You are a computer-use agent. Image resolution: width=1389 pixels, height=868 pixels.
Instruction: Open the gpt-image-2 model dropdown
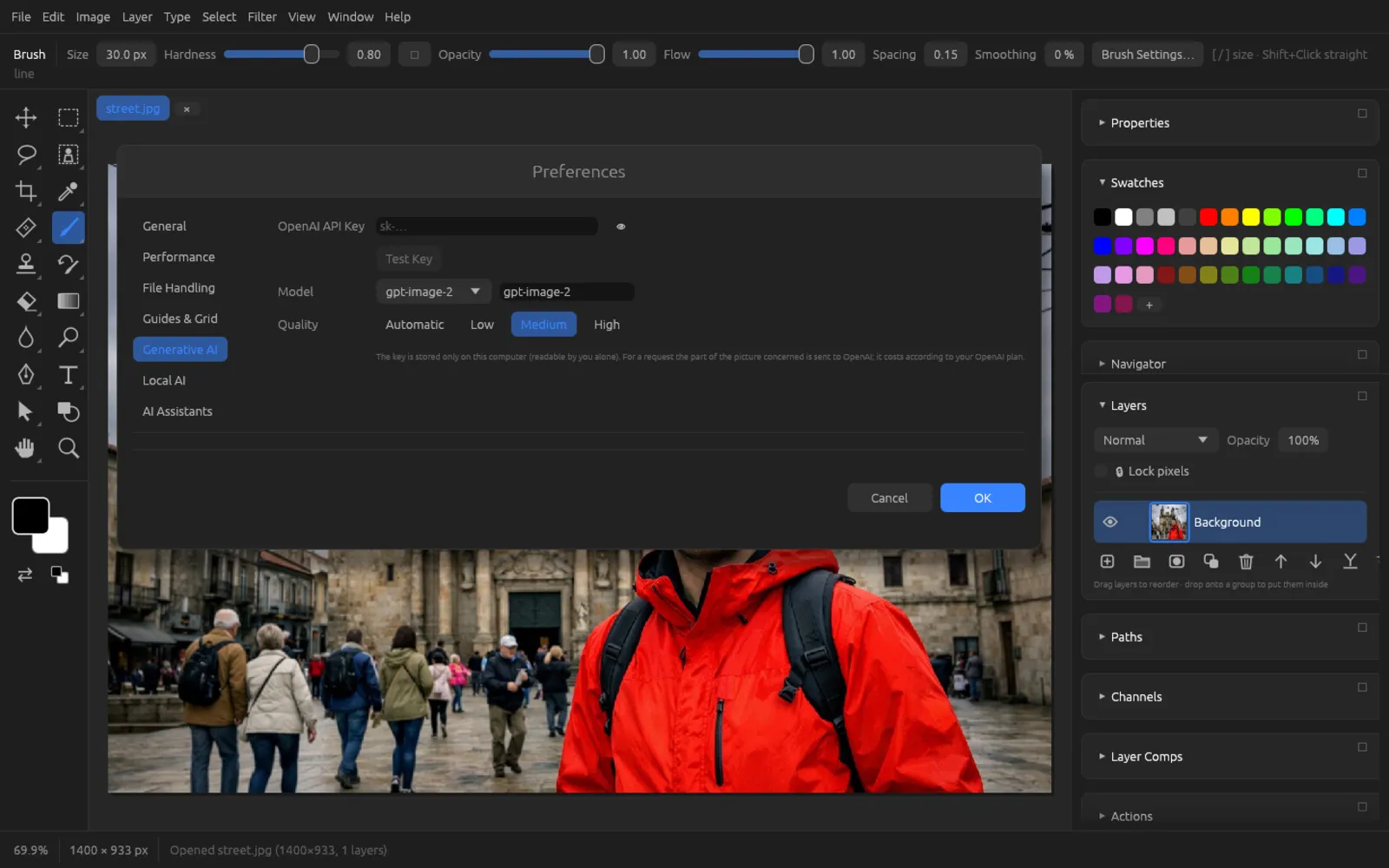[433, 292]
